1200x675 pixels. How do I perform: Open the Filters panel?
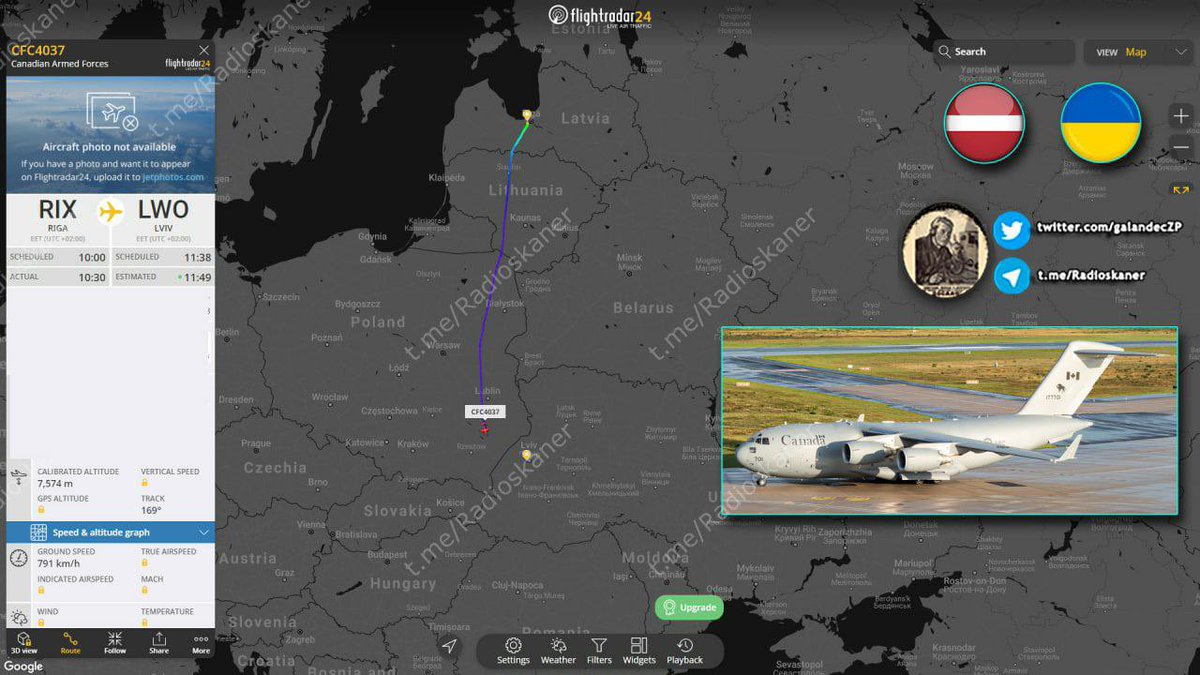(x=599, y=651)
